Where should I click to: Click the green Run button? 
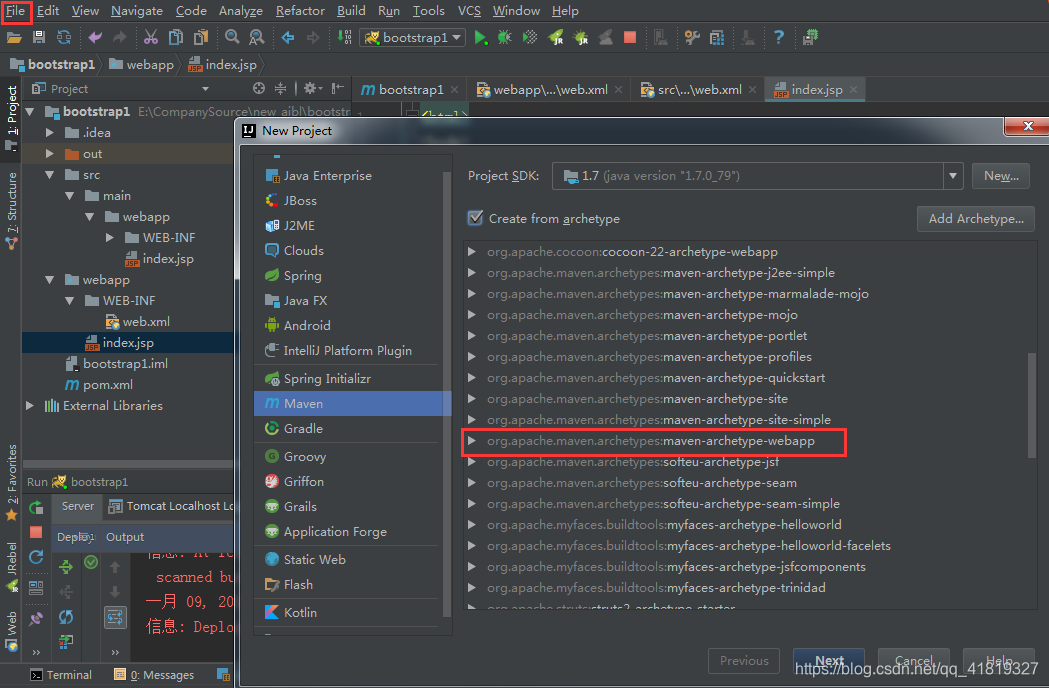coord(480,37)
